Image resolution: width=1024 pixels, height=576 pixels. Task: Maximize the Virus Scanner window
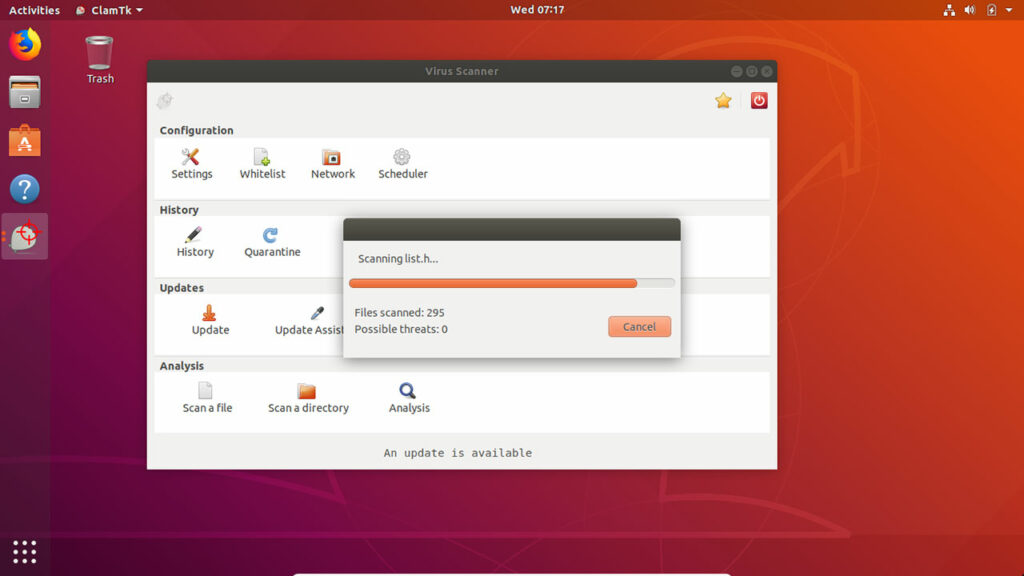click(x=752, y=71)
